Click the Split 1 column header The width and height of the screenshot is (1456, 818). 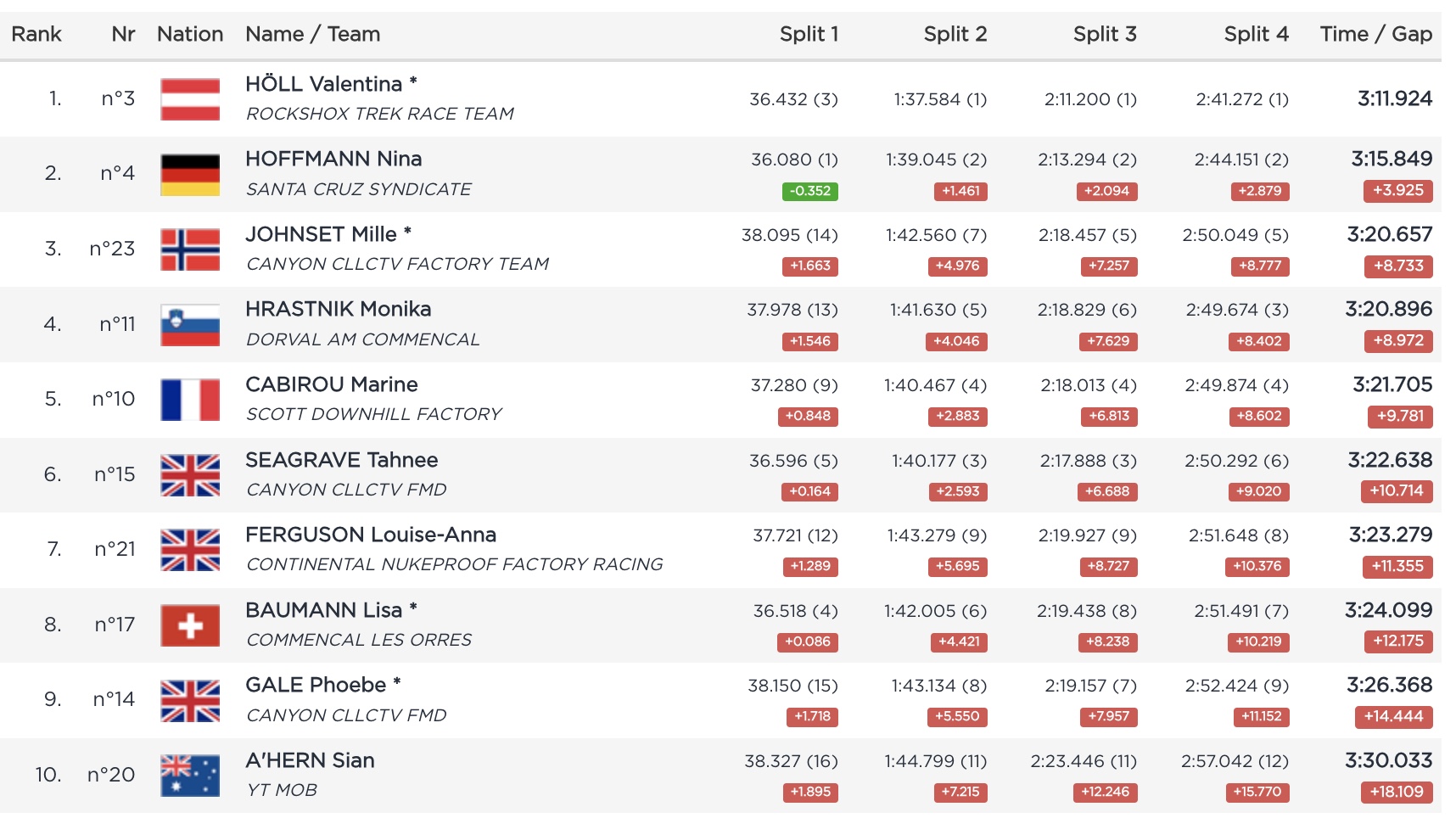(809, 34)
